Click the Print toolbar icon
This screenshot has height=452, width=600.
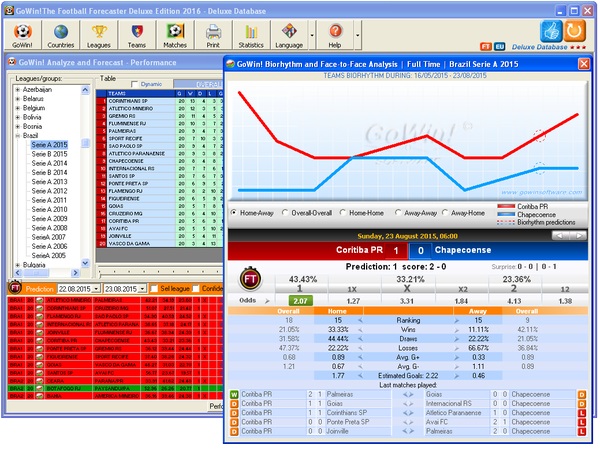pyautogui.click(x=213, y=35)
